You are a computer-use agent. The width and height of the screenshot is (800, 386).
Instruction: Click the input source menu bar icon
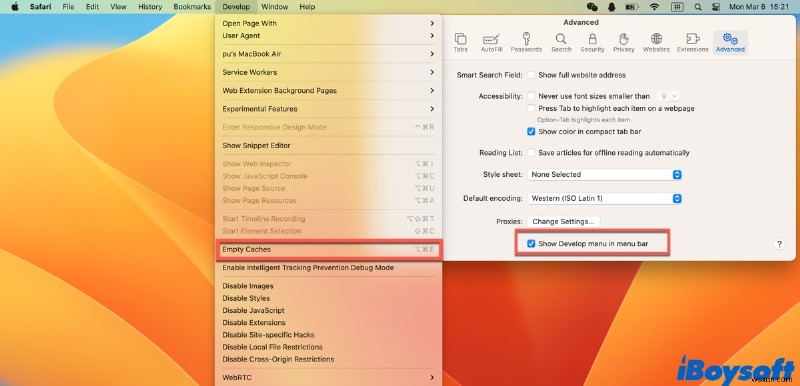pos(678,7)
